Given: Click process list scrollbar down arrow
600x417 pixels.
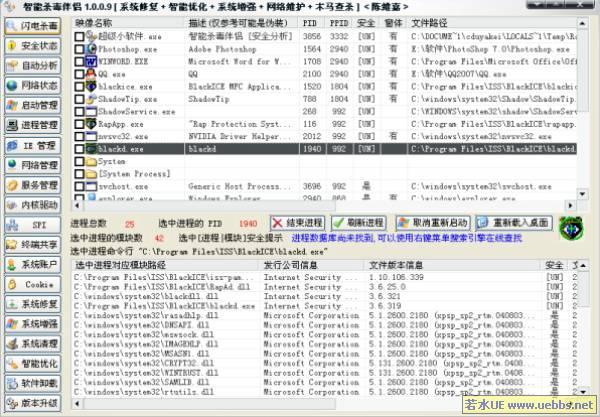Looking at the screenshot, I should (x=582, y=194).
